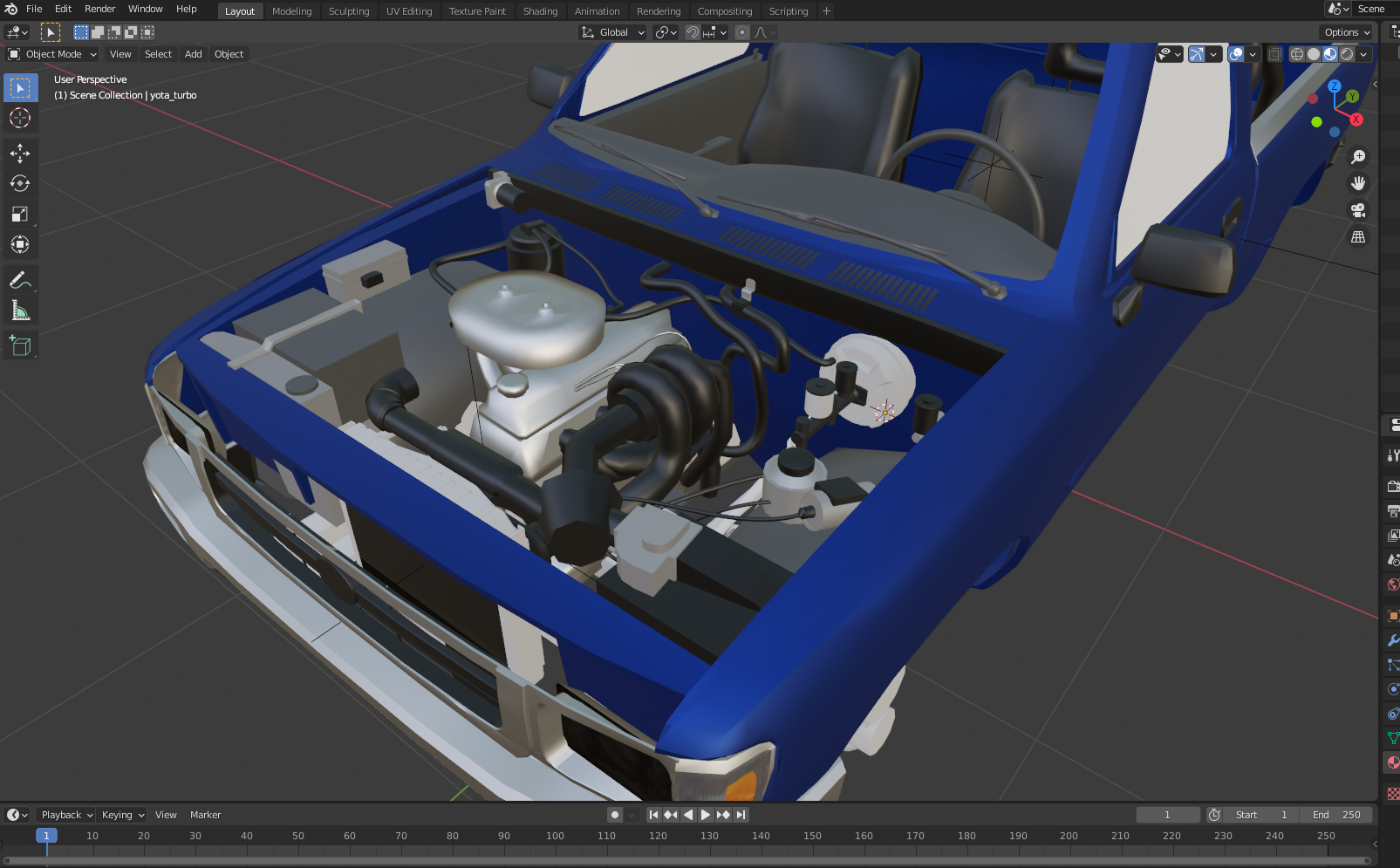
Task: Jump to timeline end frame
Action: click(741, 815)
